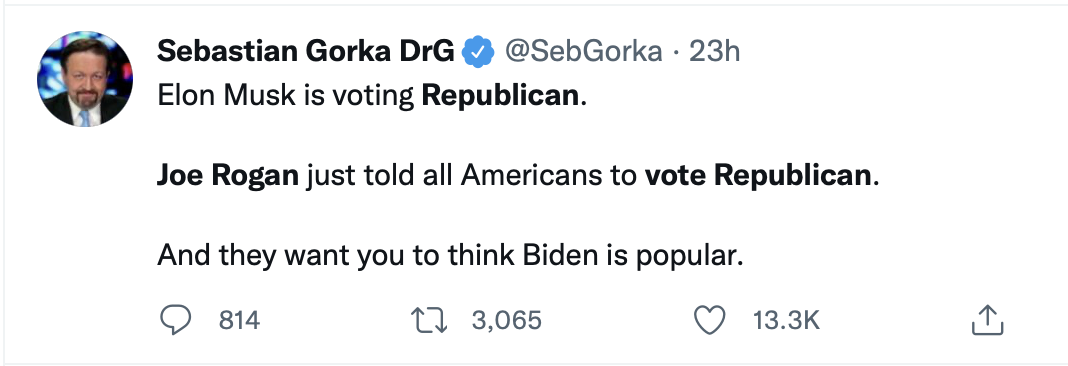Viewport: 1068px width, 366px height.
Task: Click the words 'Biden is popular'
Action: pos(631,256)
